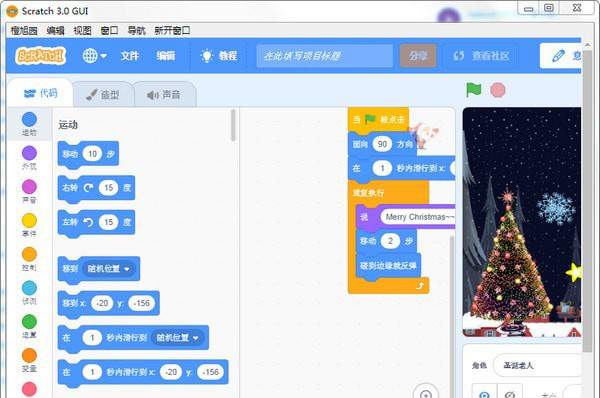Open the 文件 menu in Scratch header
The height and width of the screenshot is (398, 600).
coord(130,56)
